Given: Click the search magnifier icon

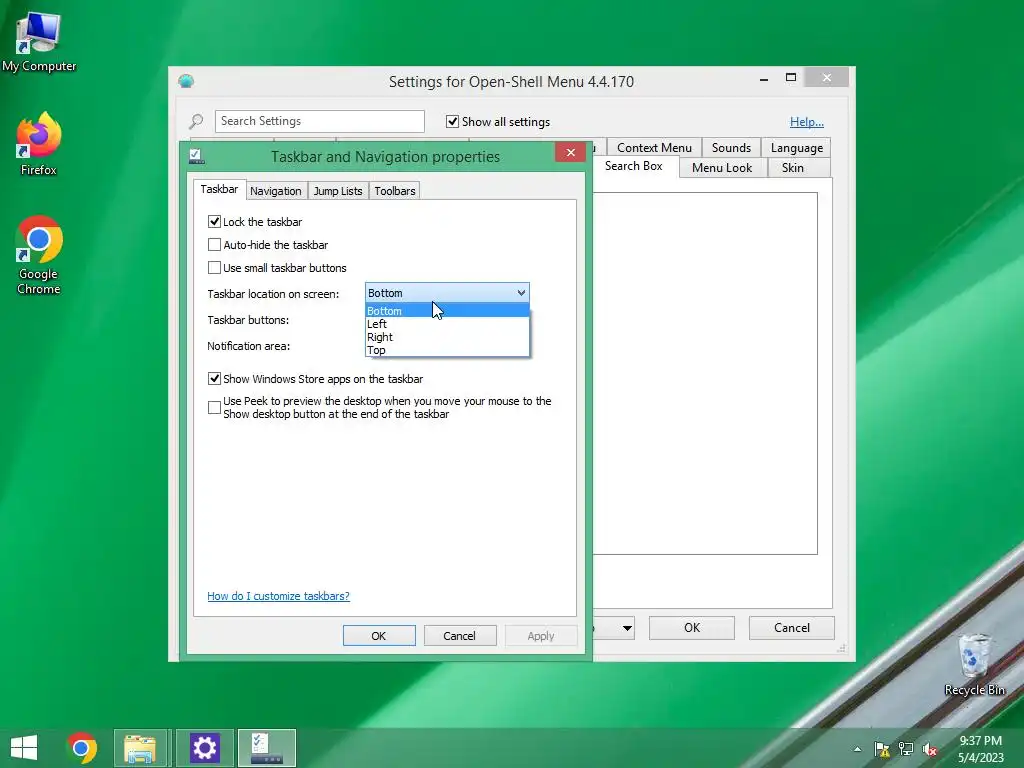Looking at the screenshot, I should point(196,121).
